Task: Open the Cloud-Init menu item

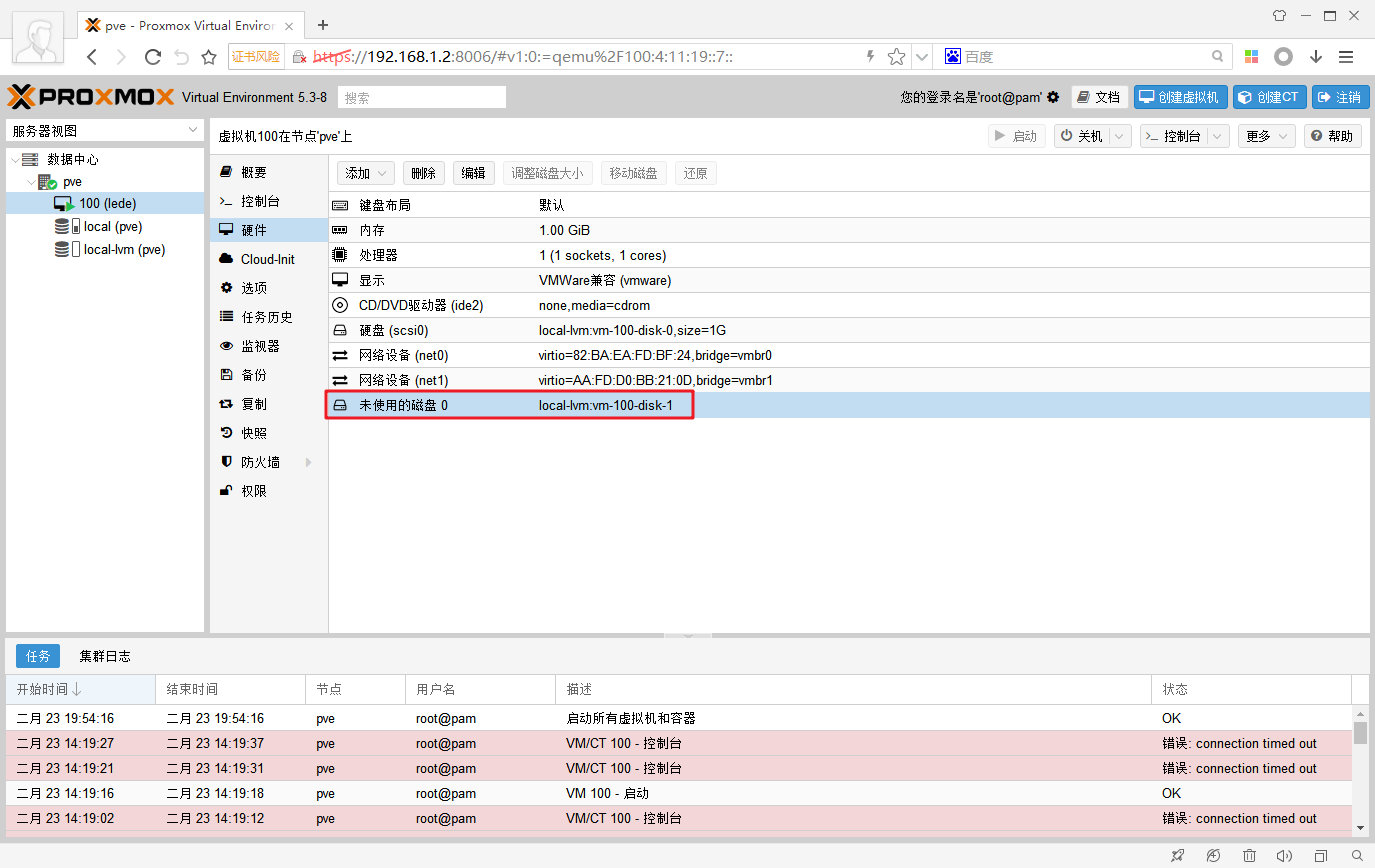Action: coord(269,259)
